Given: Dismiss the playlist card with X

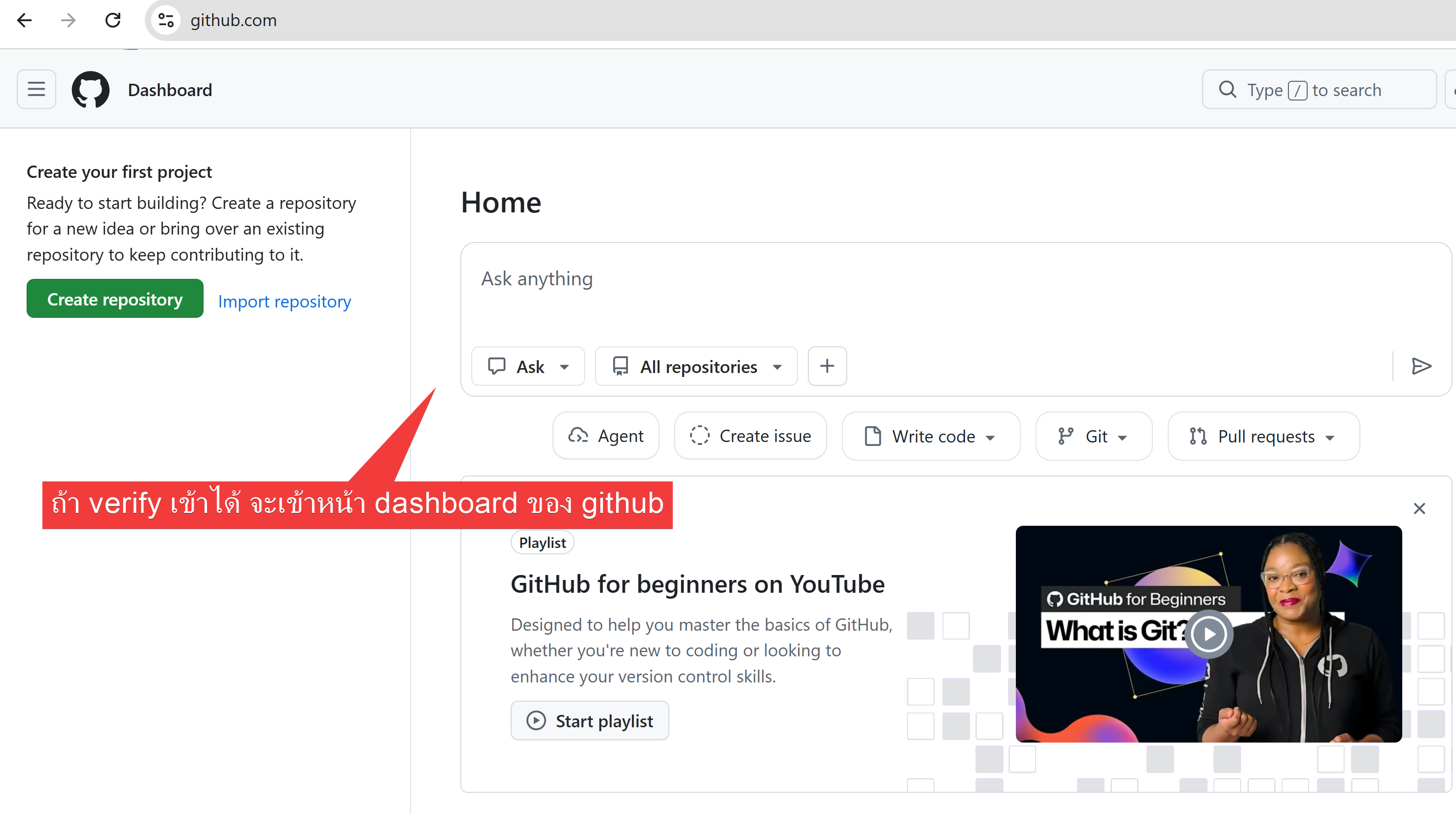Looking at the screenshot, I should [1419, 509].
